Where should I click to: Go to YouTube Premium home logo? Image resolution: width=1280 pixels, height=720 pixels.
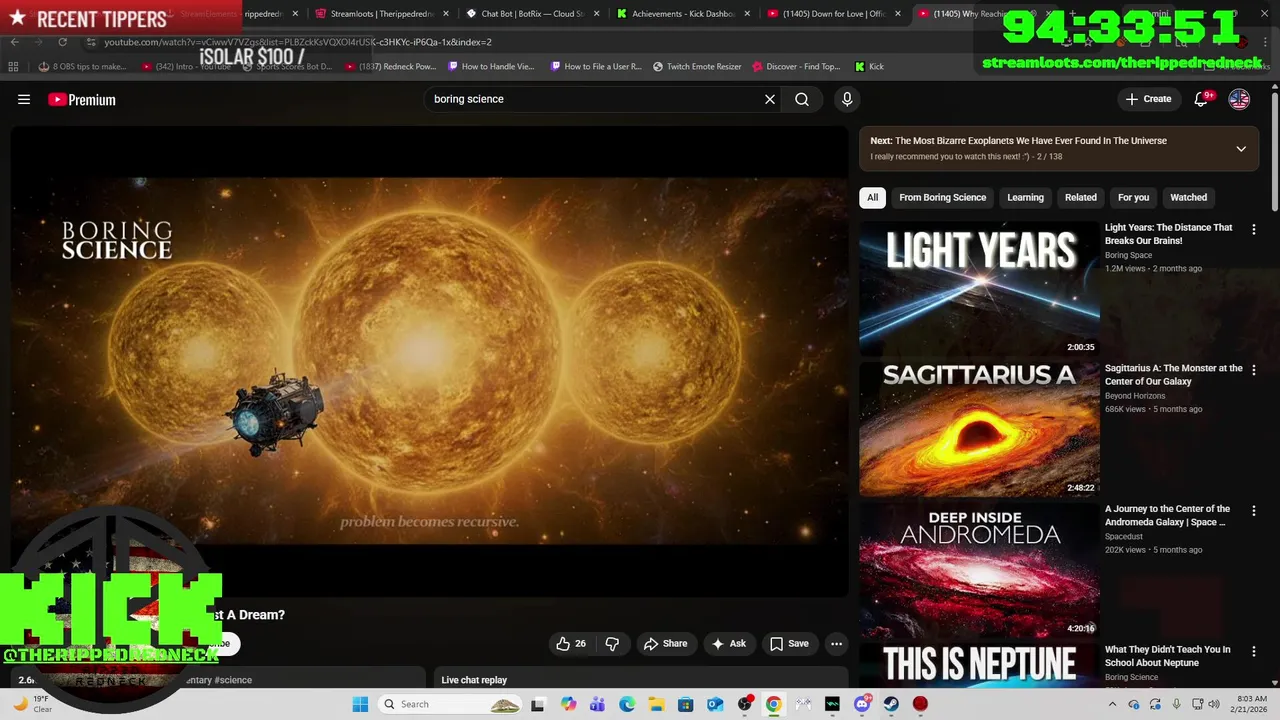82,99
